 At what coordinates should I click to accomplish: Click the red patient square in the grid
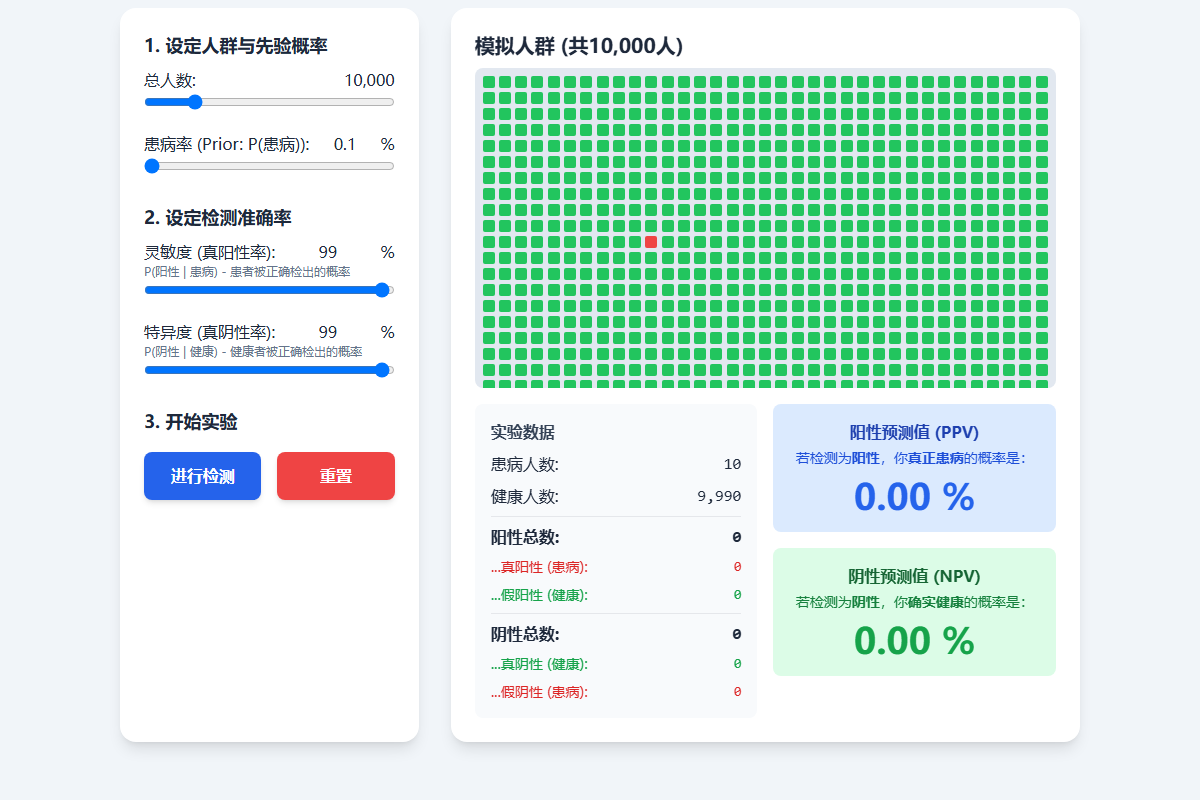coord(651,242)
